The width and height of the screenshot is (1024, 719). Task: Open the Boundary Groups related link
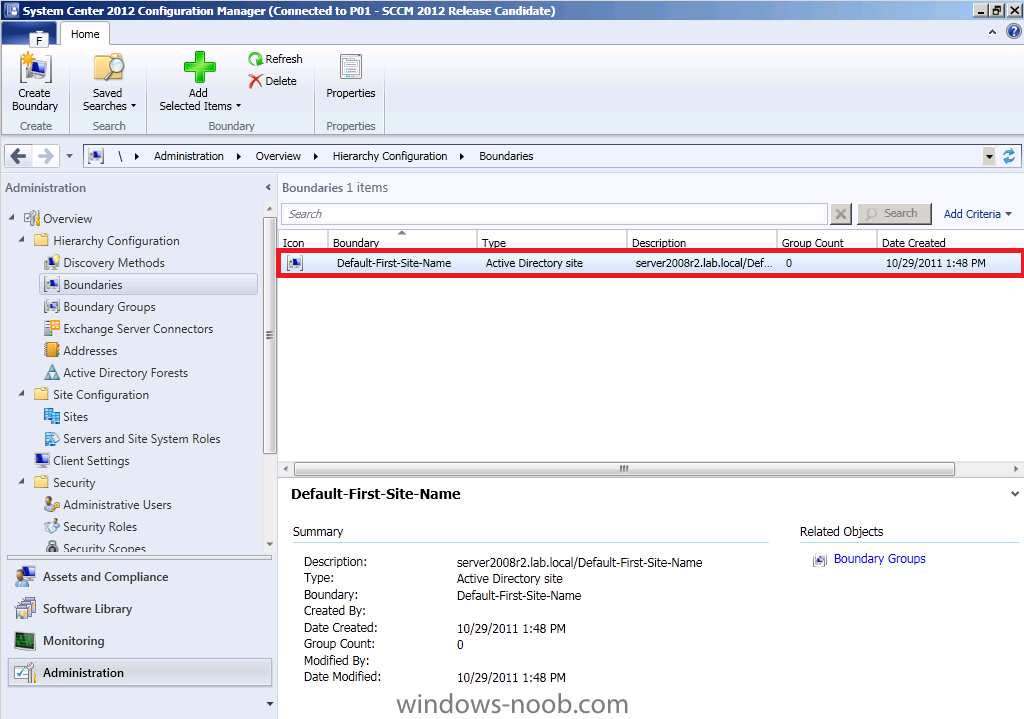tap(879, 559)
